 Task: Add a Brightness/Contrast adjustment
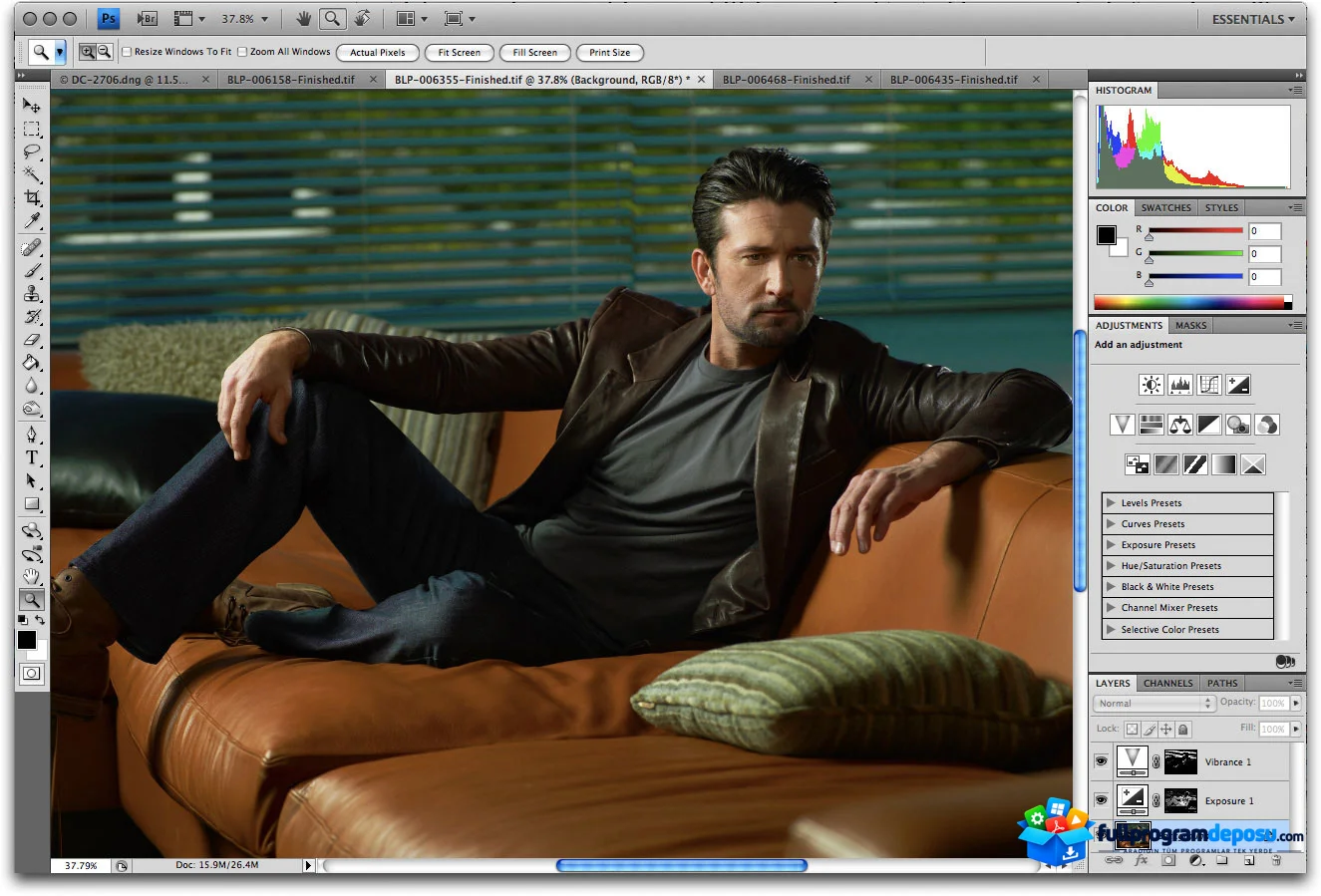pyautogui.click(x=1152, y=385)
